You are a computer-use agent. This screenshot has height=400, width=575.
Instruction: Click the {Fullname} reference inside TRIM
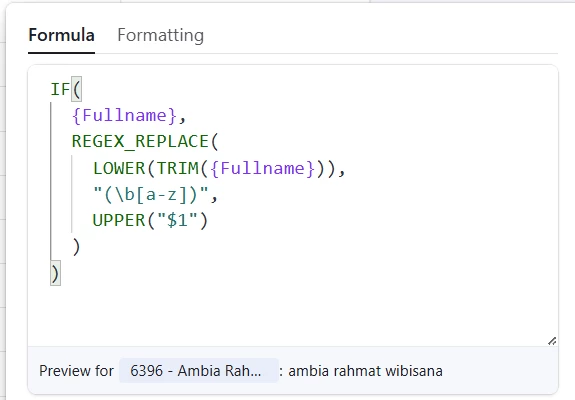coord(263,168)
